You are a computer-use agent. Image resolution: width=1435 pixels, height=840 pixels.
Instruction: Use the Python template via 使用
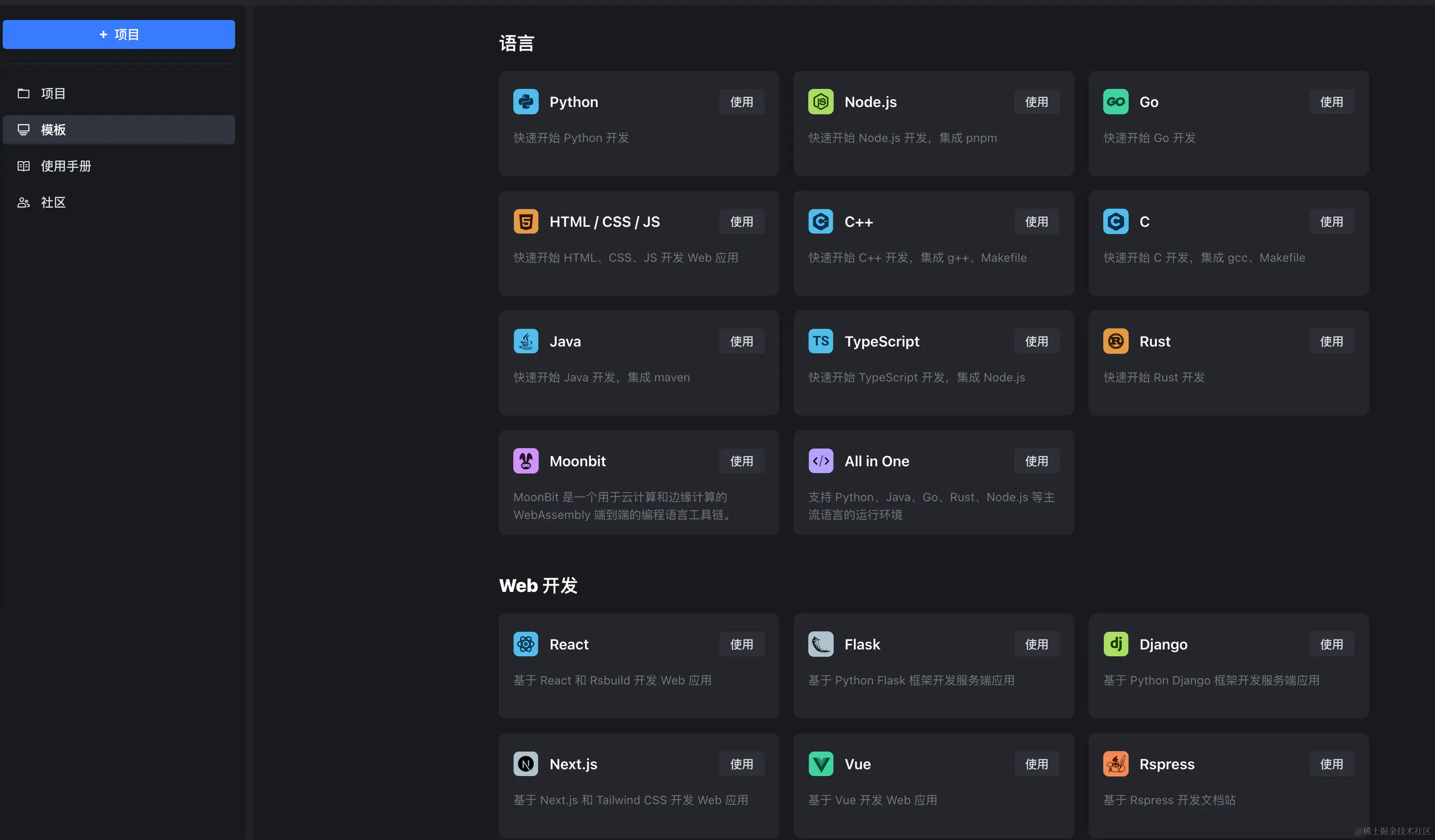pyautogui.click(x=741, y=102)
